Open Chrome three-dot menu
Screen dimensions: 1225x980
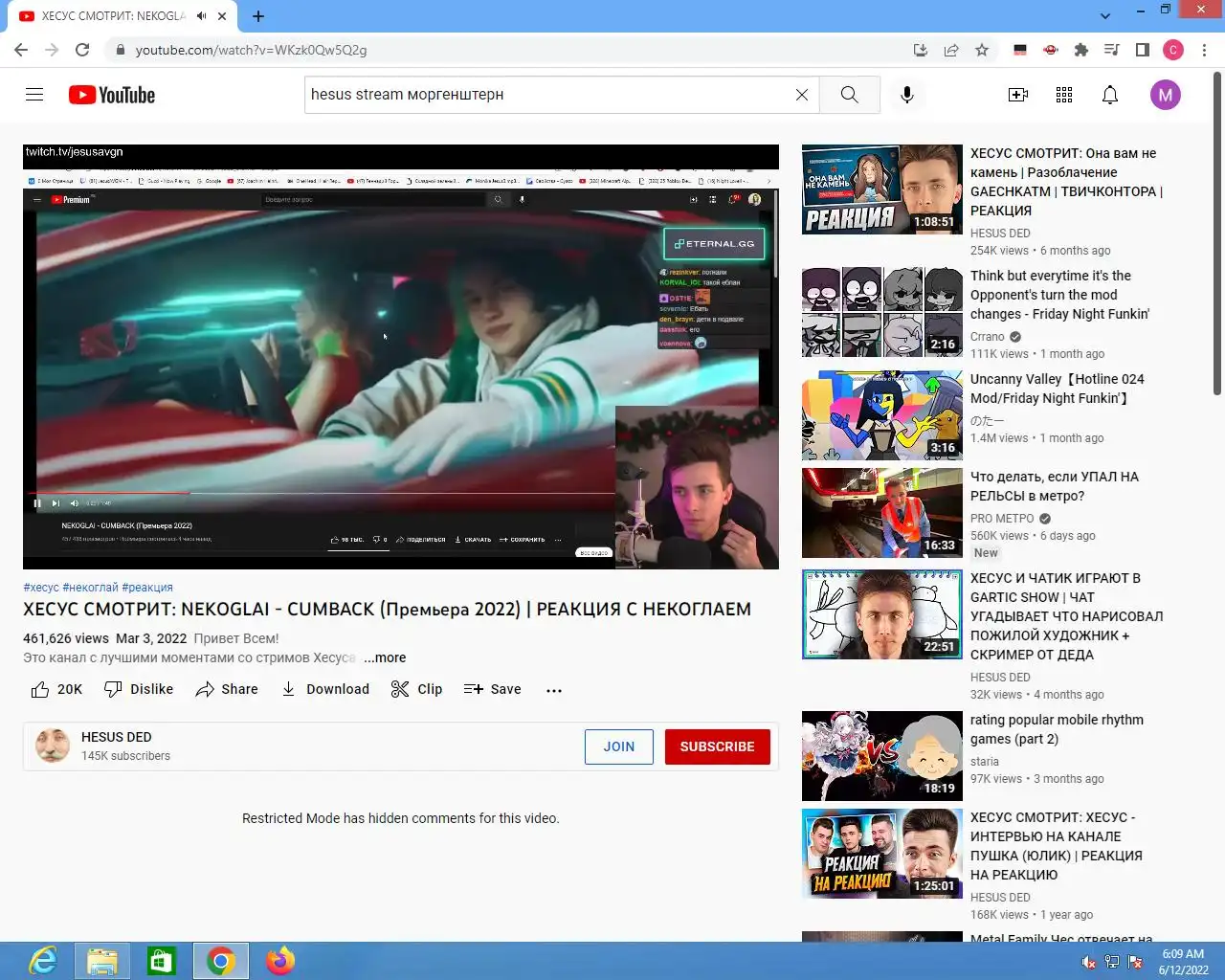tap(1205, 50)
